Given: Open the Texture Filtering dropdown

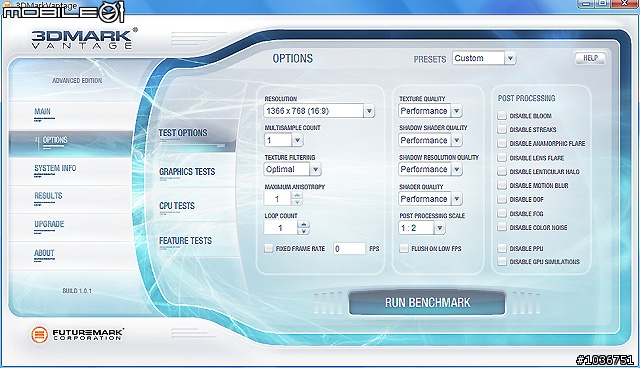Looking at the screenshot, I should coord(292,169).
